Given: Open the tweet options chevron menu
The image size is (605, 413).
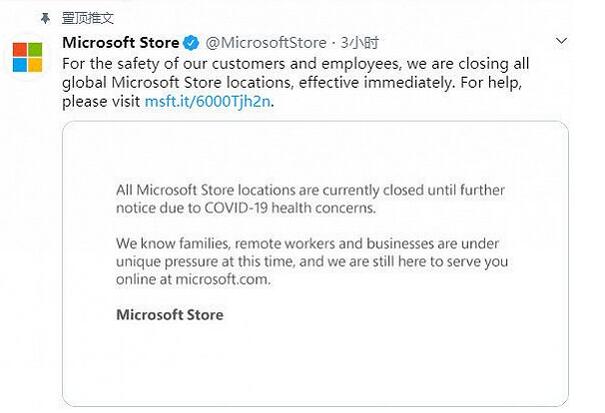Looking at the screenshot, I should pos(559,42).
